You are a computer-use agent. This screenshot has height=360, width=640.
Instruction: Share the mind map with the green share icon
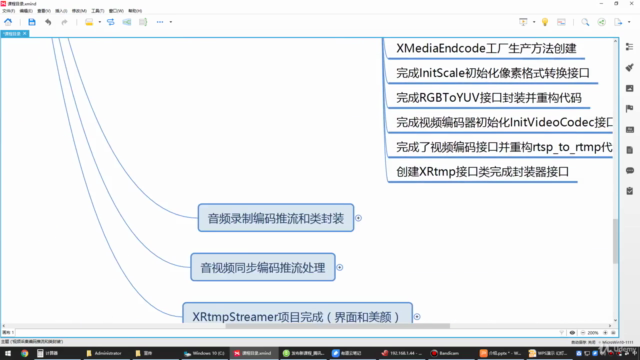(x=602, y=22)
